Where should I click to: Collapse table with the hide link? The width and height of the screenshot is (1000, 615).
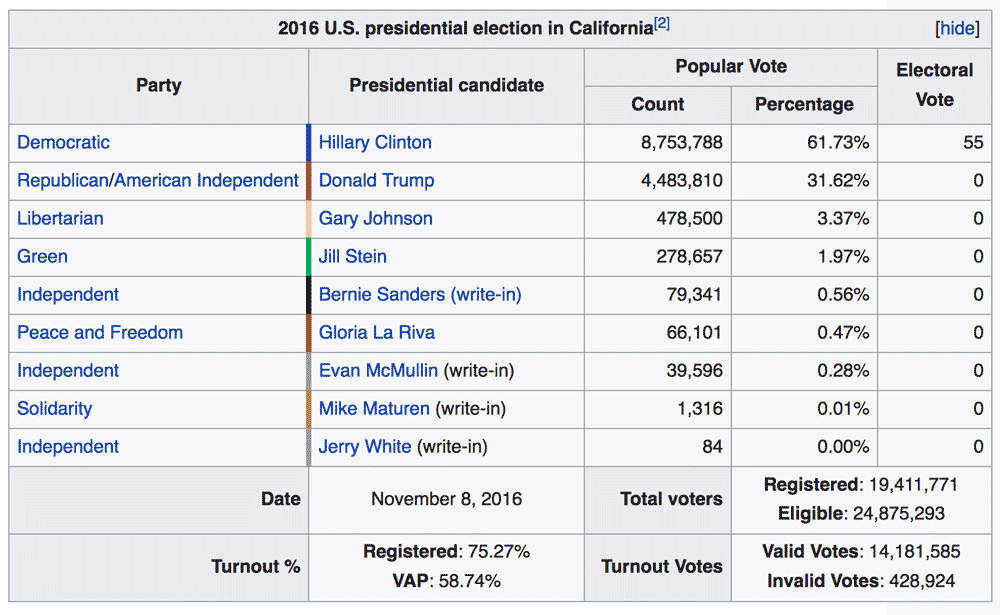click(957, 28)
